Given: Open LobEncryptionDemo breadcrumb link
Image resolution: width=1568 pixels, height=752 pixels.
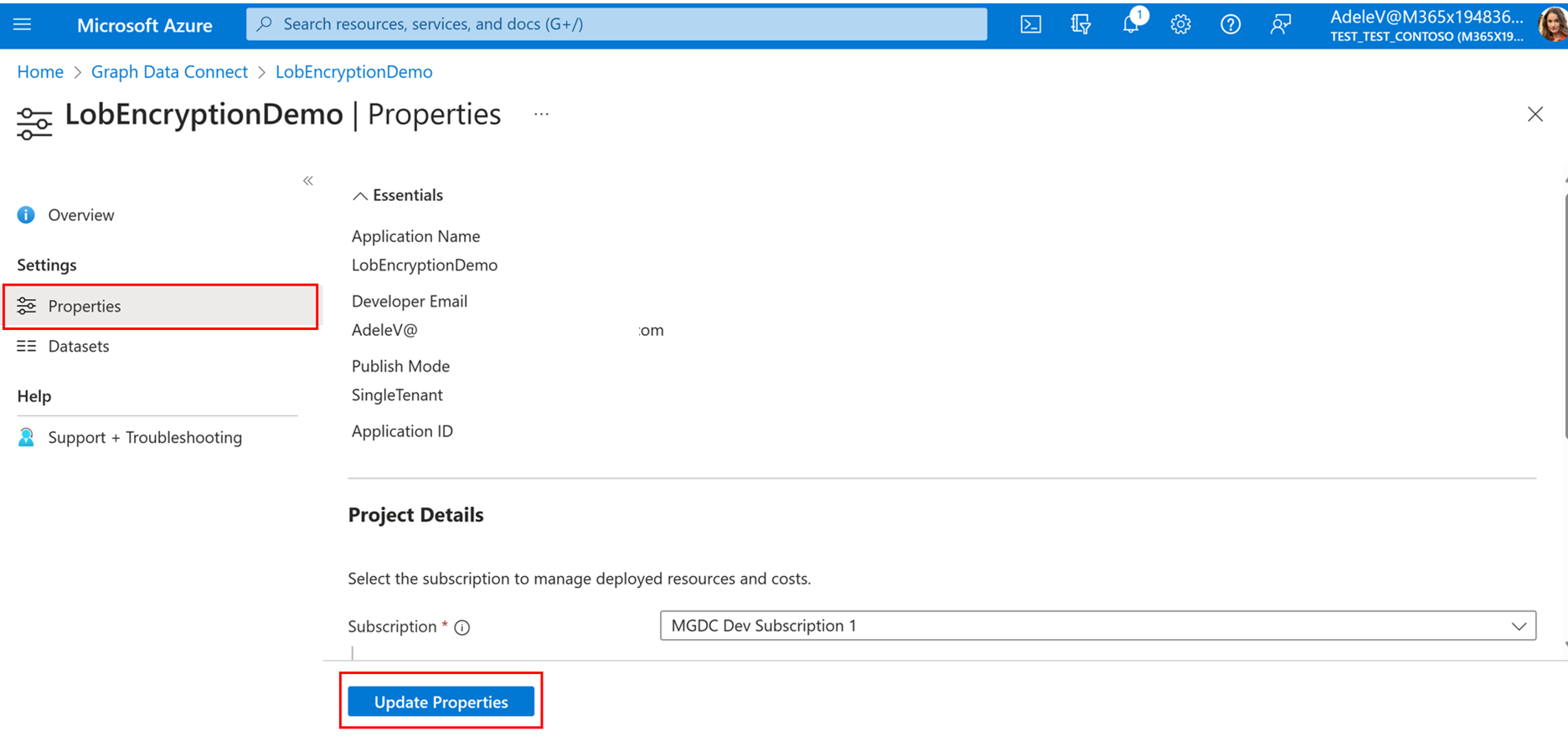Looking at the screenshot, I should point(353,72).
